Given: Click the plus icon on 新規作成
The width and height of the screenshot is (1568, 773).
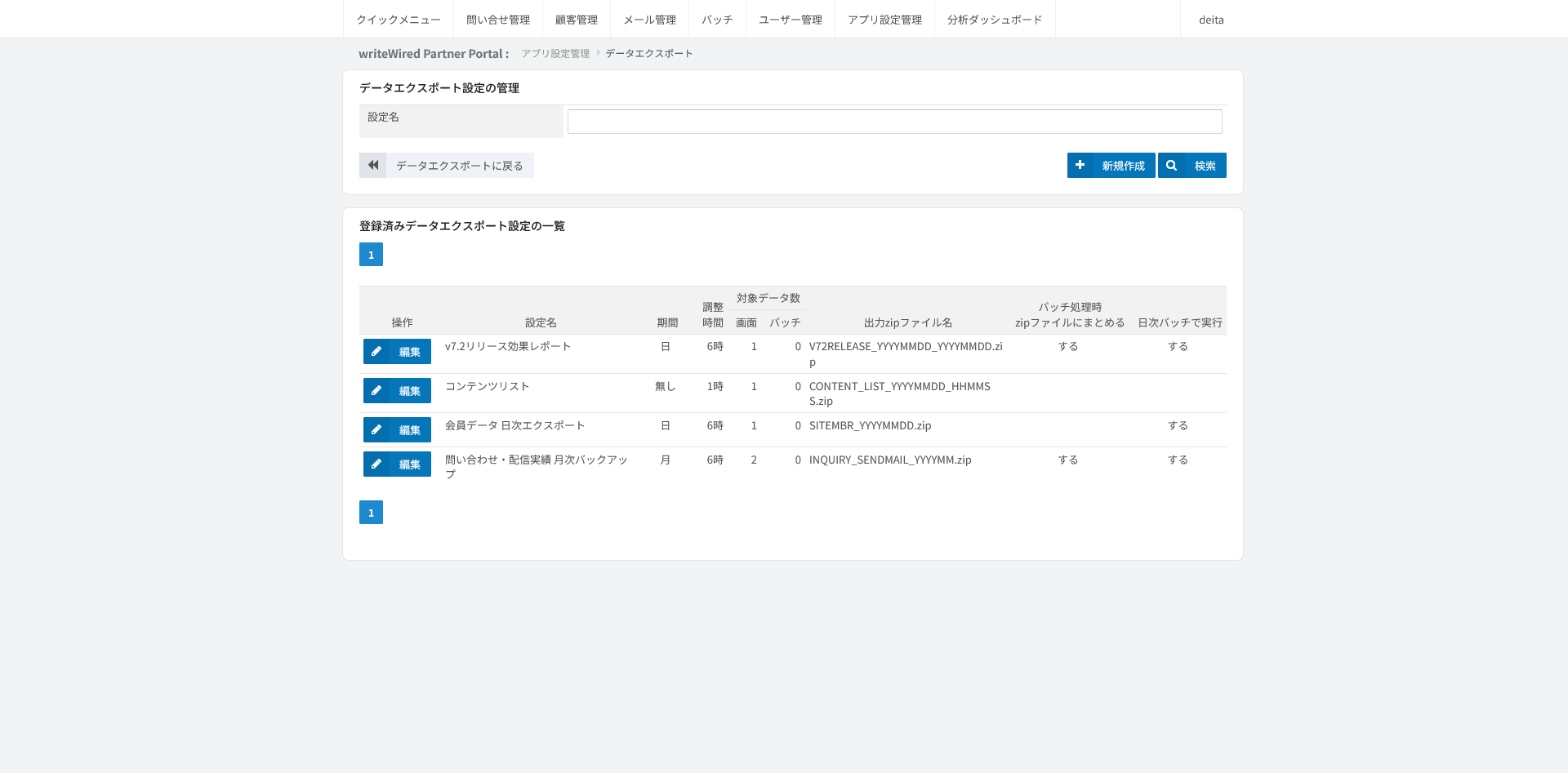Looking at the screenshot, I should click(x=1080, y=165).
